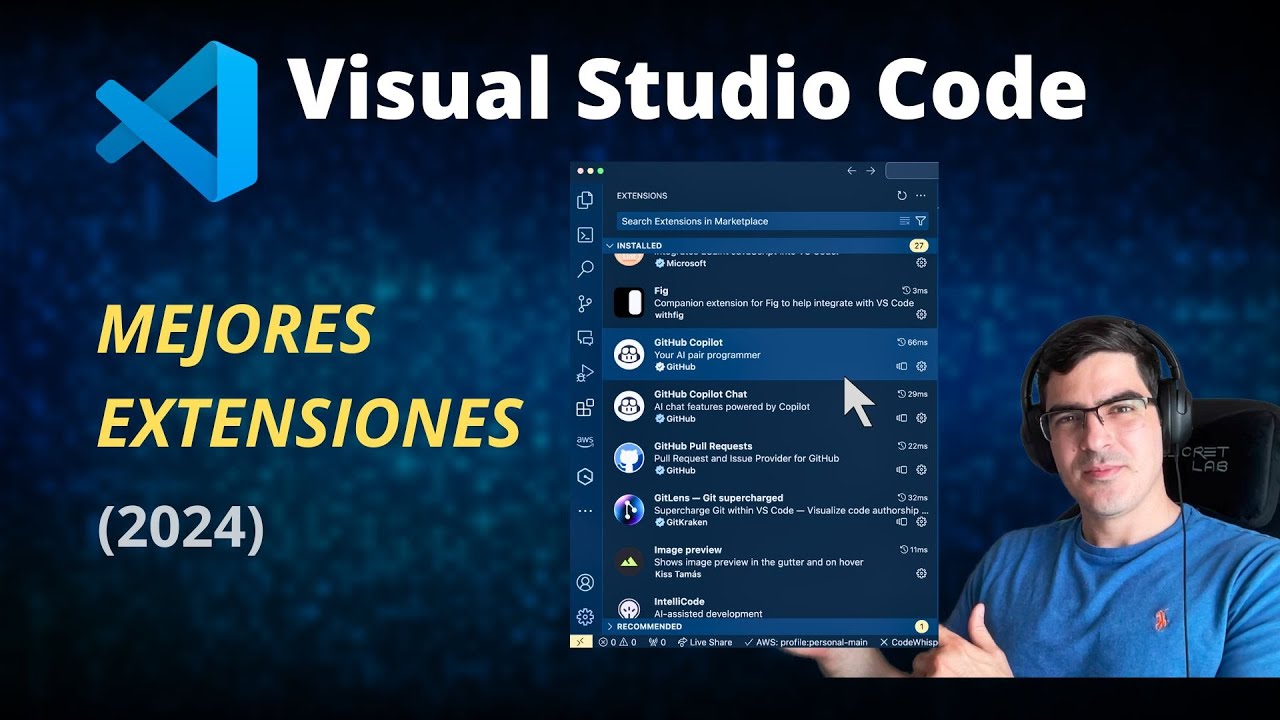Viewport: 1280px width, 720px height.
Task: Open manage gear for GitHub Copilot
Action: (921, 366)
